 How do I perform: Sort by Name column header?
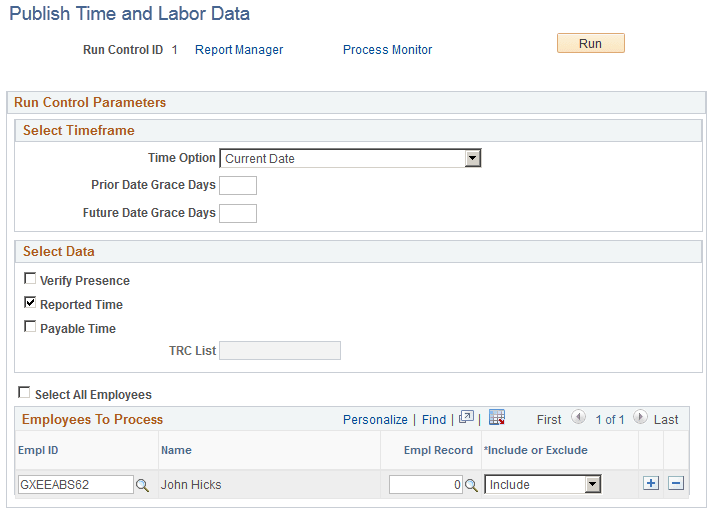(176, 450)
